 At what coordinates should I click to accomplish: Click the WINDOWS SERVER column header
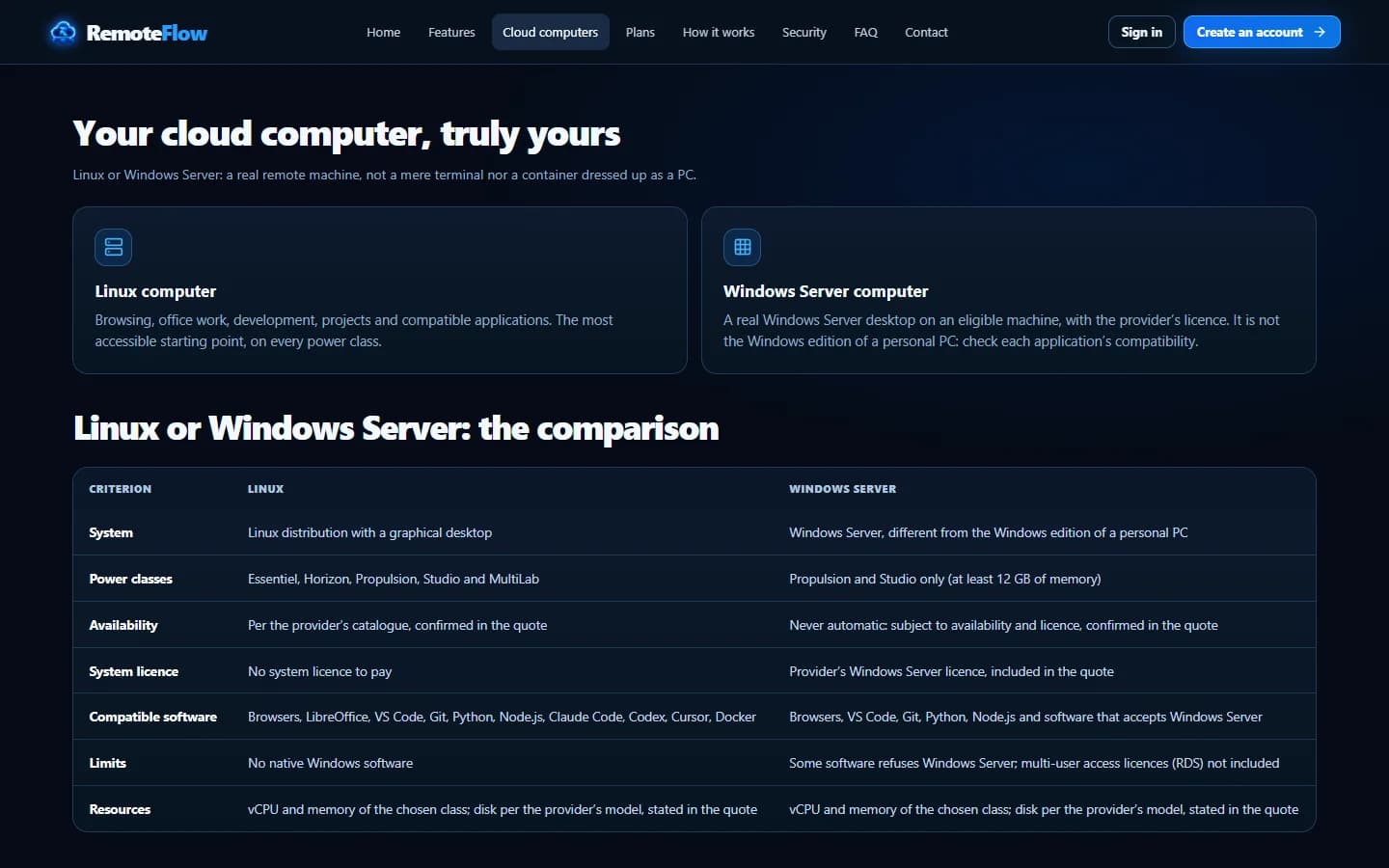tap(842, 489)
